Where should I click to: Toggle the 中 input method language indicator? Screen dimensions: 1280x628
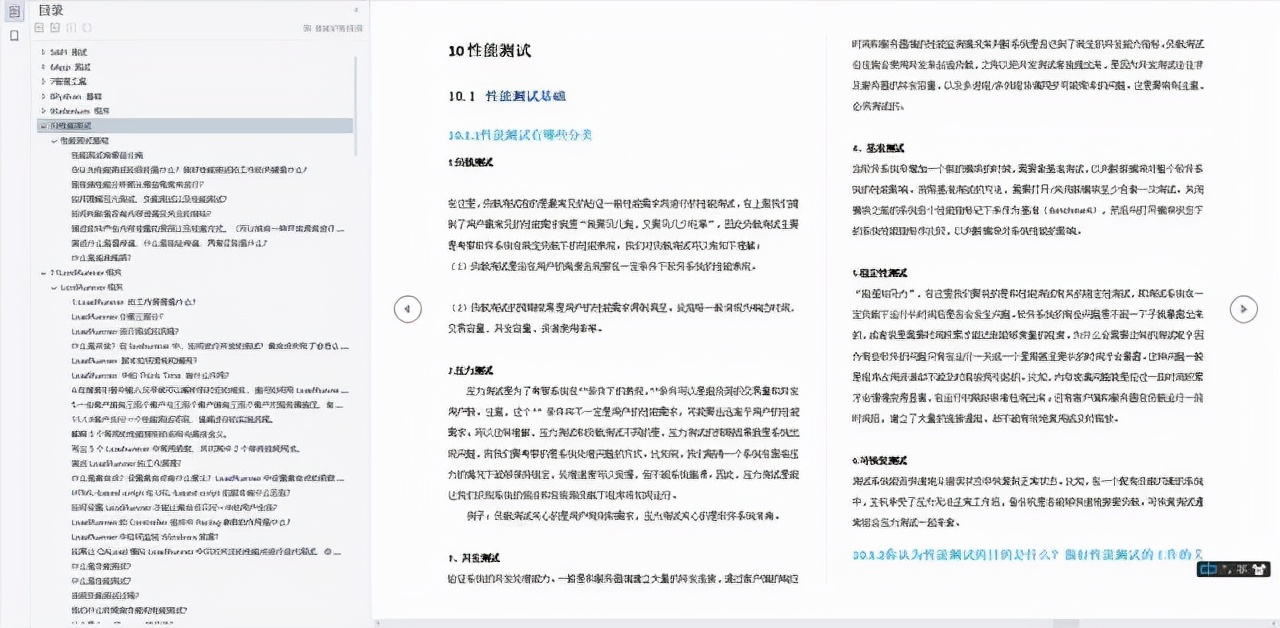[1209, 569]
